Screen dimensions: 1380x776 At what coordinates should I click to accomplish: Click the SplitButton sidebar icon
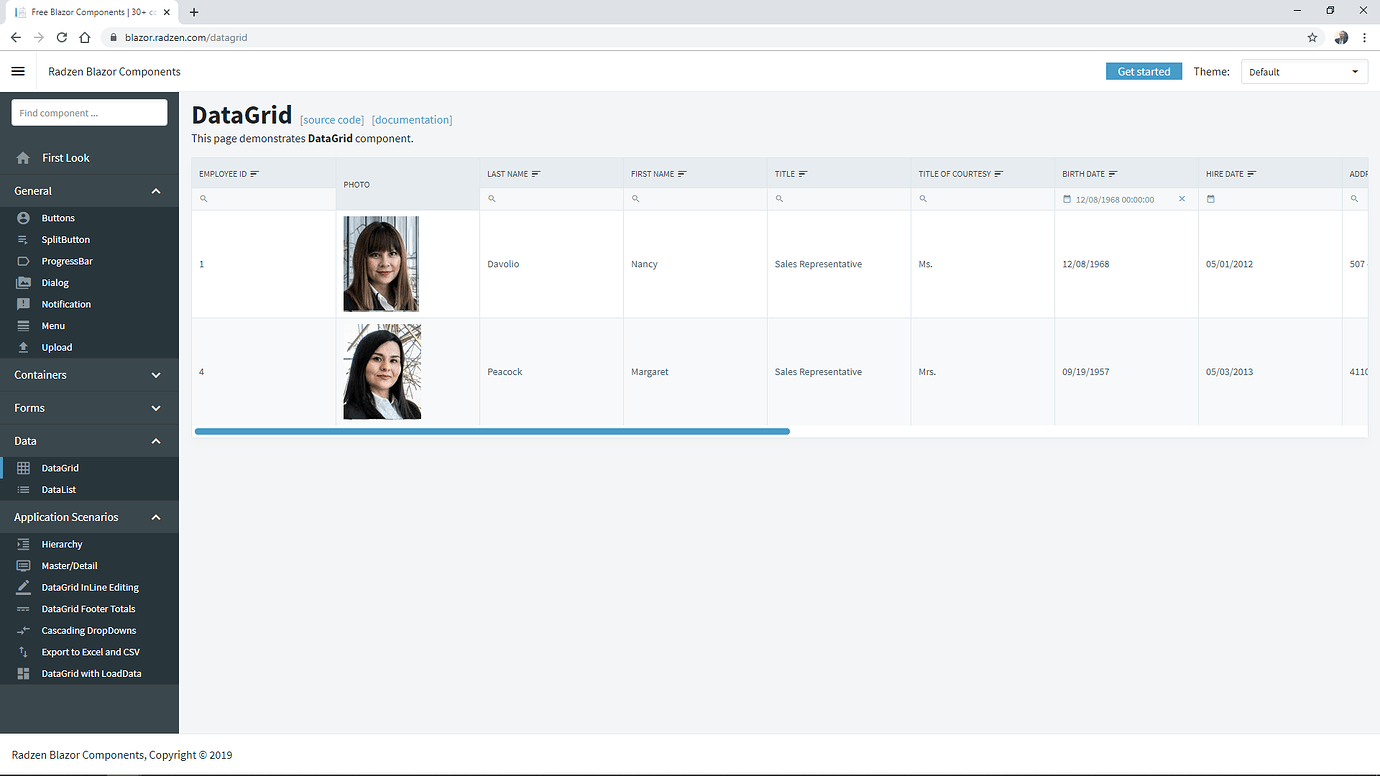pos(23,240)
